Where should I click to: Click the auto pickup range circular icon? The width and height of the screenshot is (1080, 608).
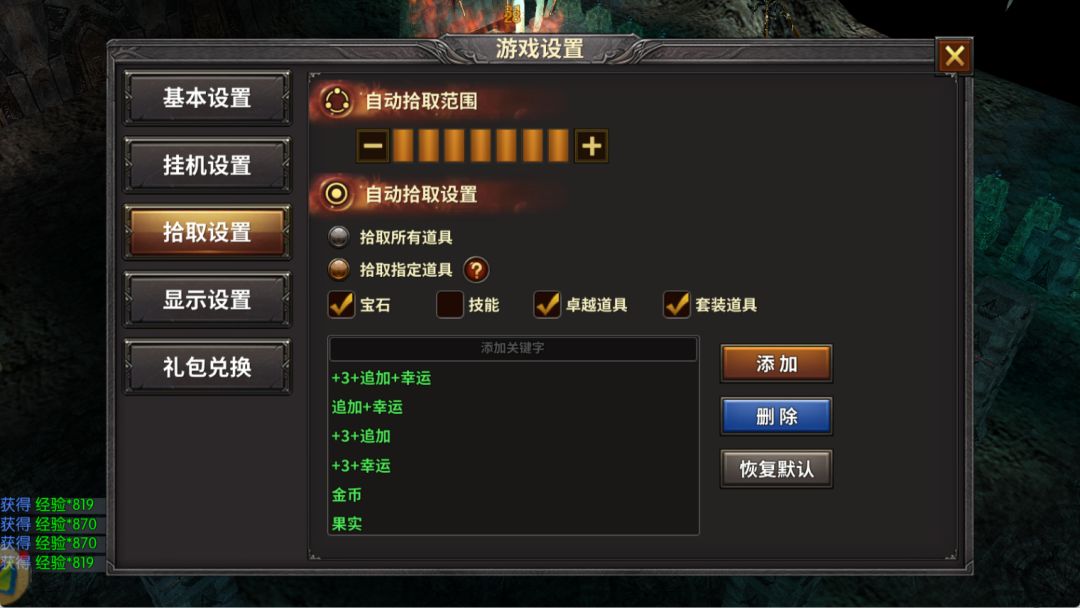coord(337,101)
